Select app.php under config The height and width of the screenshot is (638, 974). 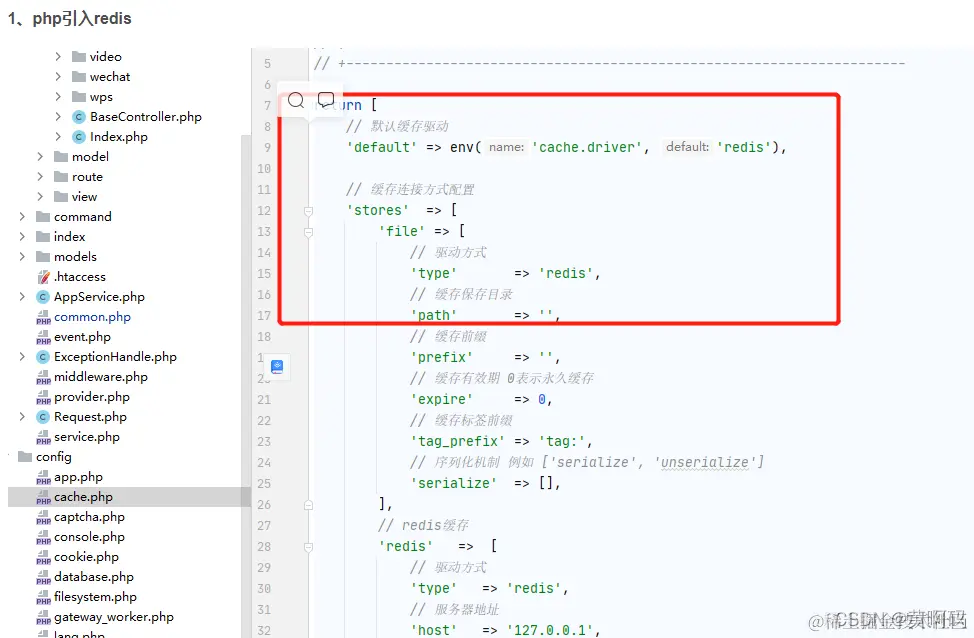[x=78, y=476]
